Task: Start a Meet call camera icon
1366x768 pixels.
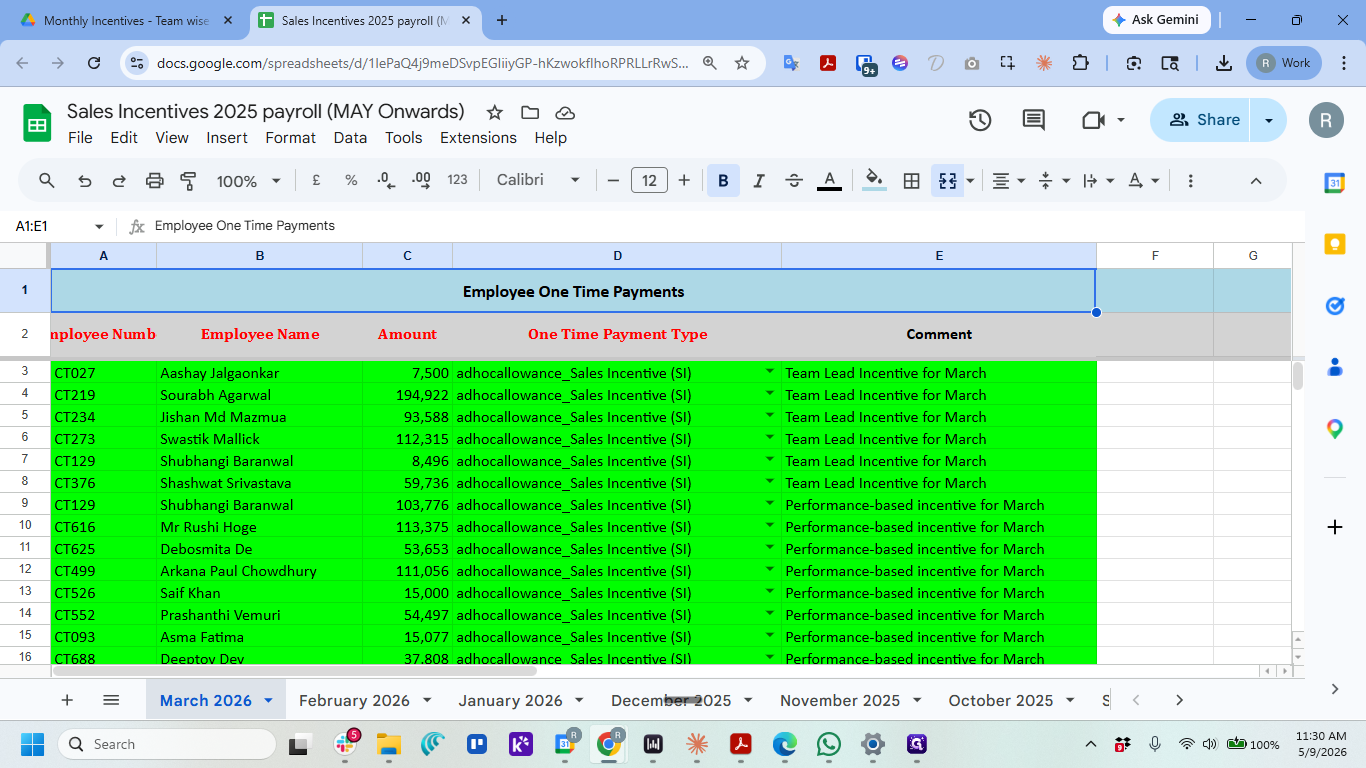Action: tap(1093, 120)
